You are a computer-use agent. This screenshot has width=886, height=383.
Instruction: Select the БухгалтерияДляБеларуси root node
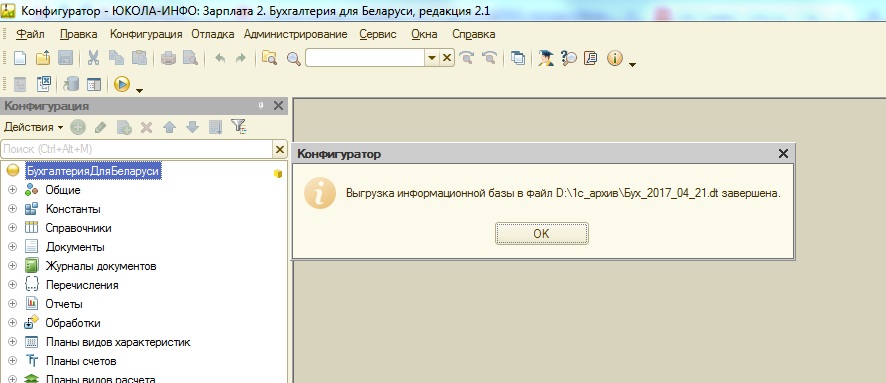pos(93,171)
